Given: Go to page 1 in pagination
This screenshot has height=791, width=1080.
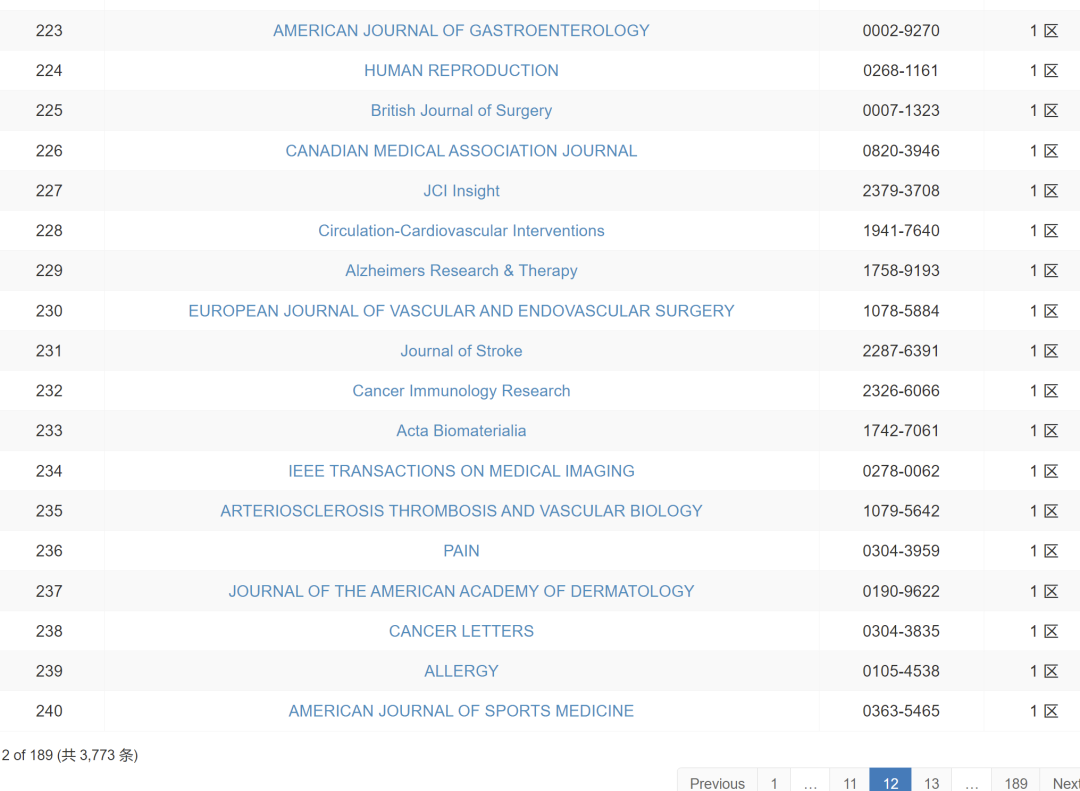Looking at the screenshot, I should (774, 781).
